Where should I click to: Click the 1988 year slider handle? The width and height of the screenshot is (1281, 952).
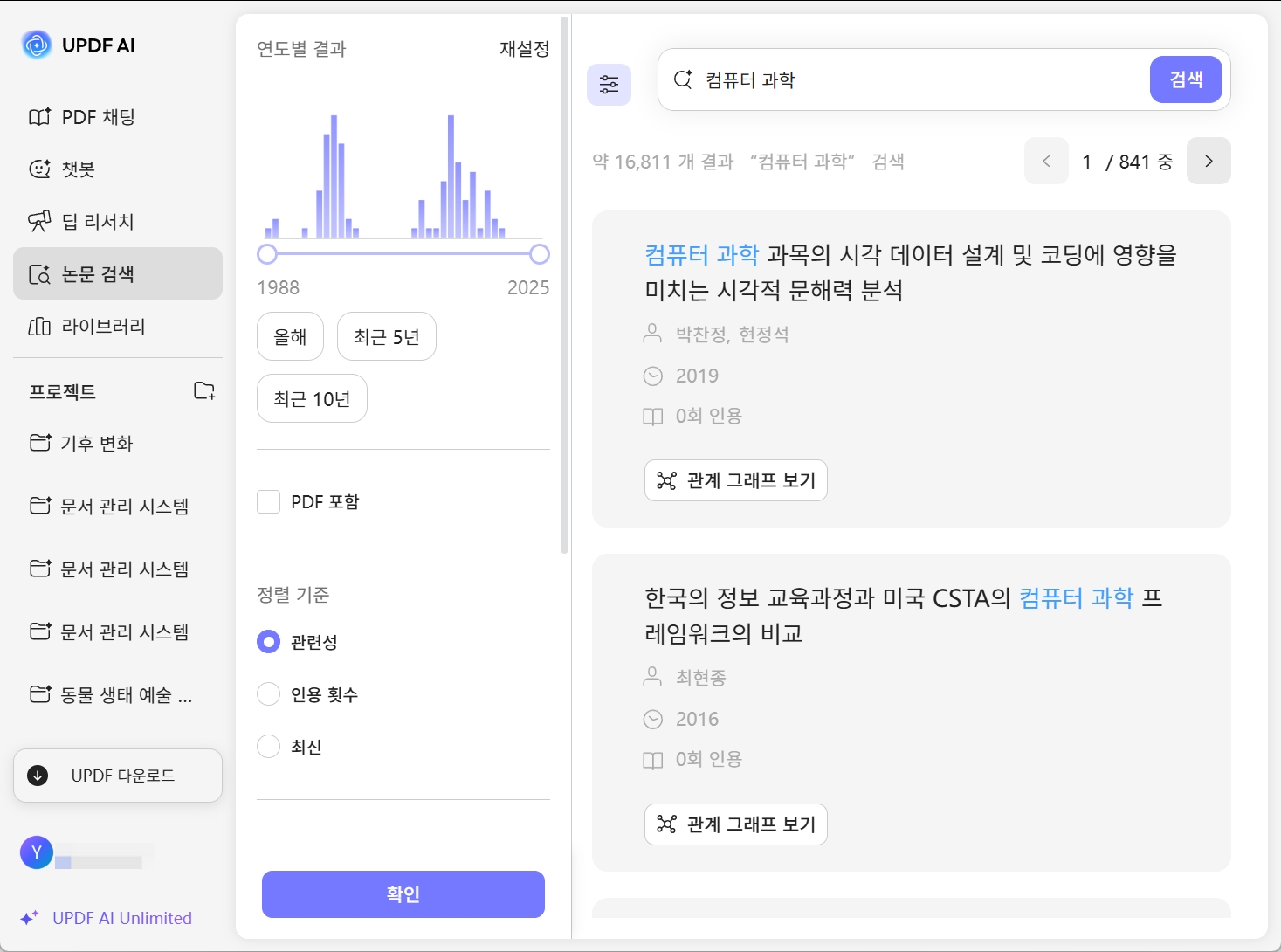click(267, 254)
